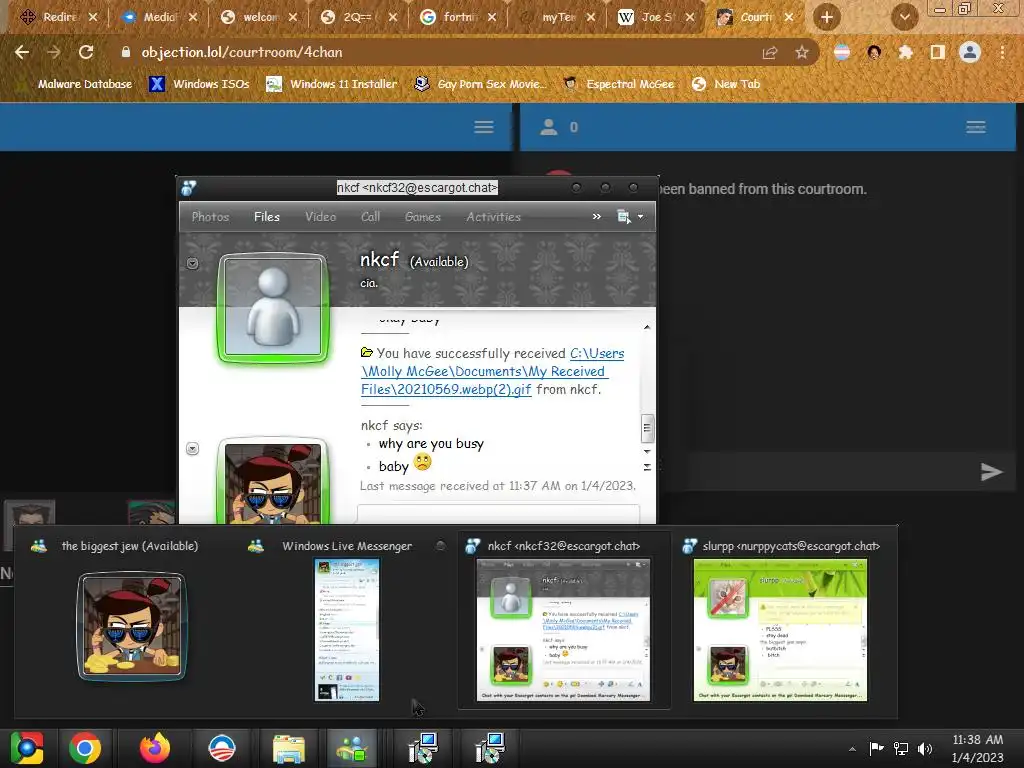This screenshot has height=768, width=1024.
Task: Close the Redire tab
Action: 93,17
